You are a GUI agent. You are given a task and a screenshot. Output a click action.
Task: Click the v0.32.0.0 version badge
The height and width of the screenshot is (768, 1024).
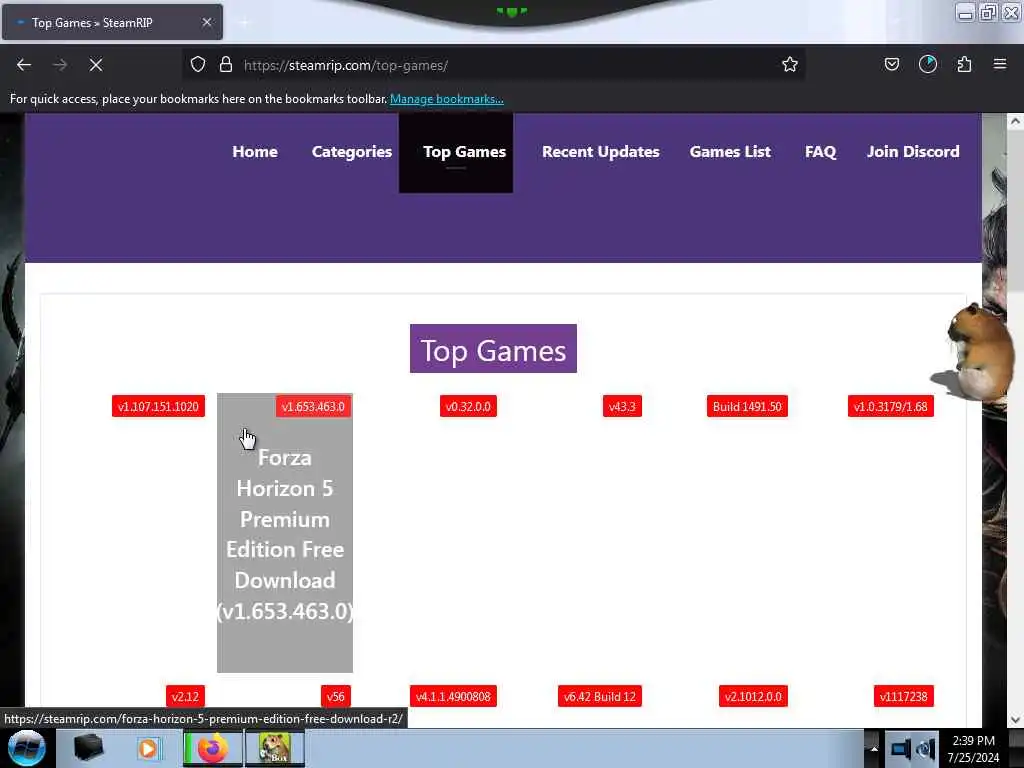pyautogui.click(x=468, y=406)
